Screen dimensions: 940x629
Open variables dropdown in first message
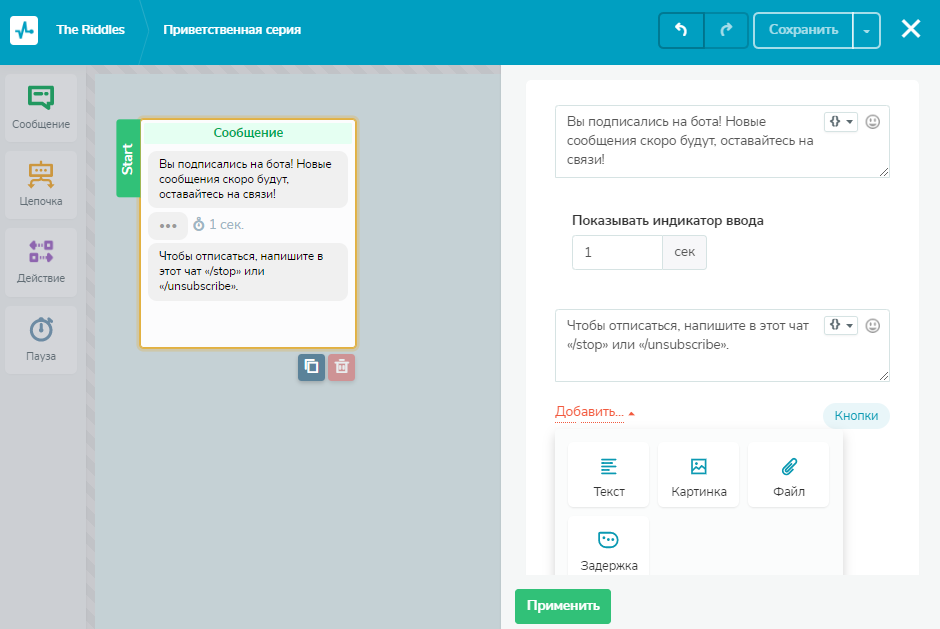point(840,122)
